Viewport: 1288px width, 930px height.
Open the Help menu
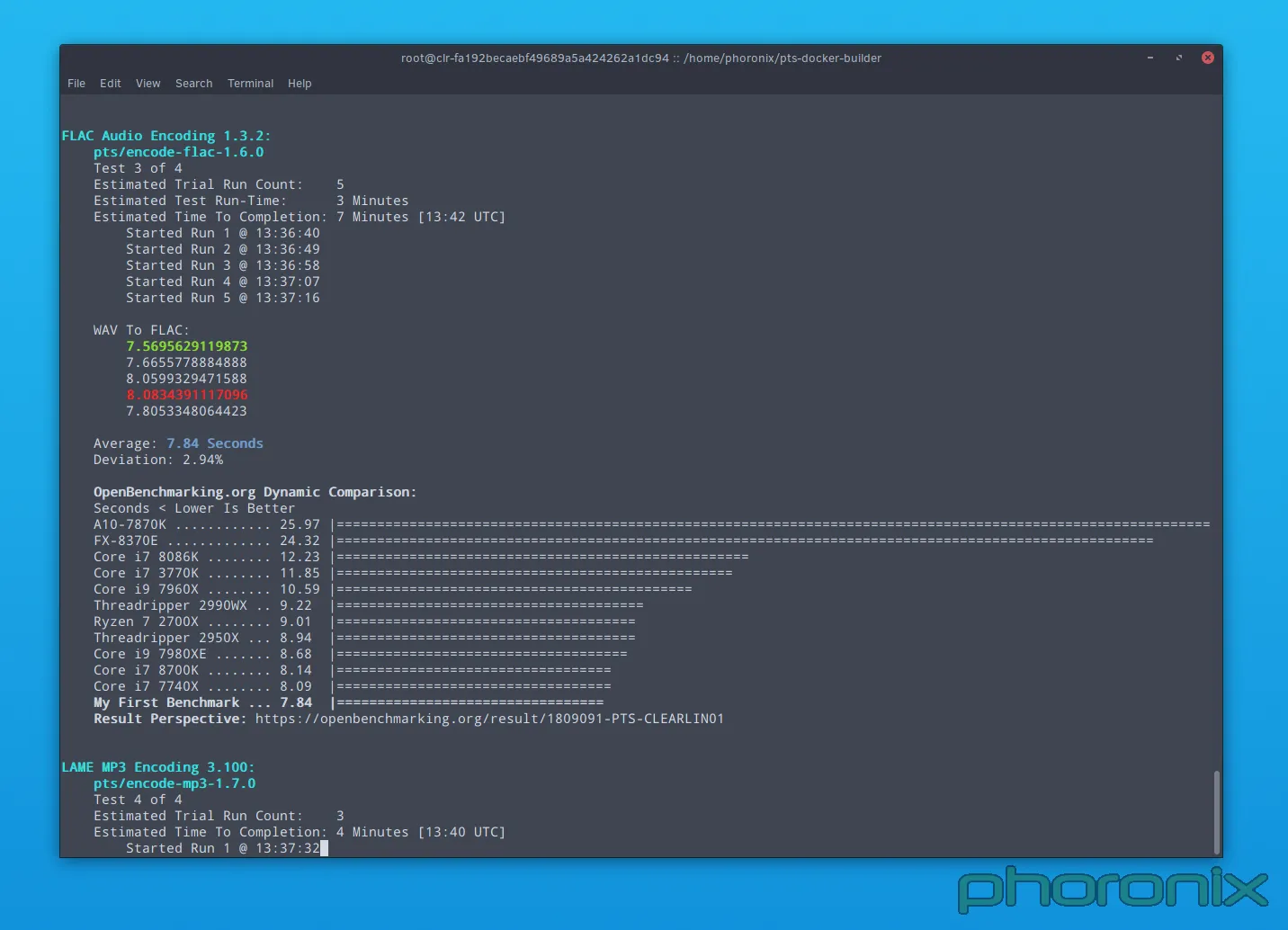pyautogui.click(x=300, y=84)
